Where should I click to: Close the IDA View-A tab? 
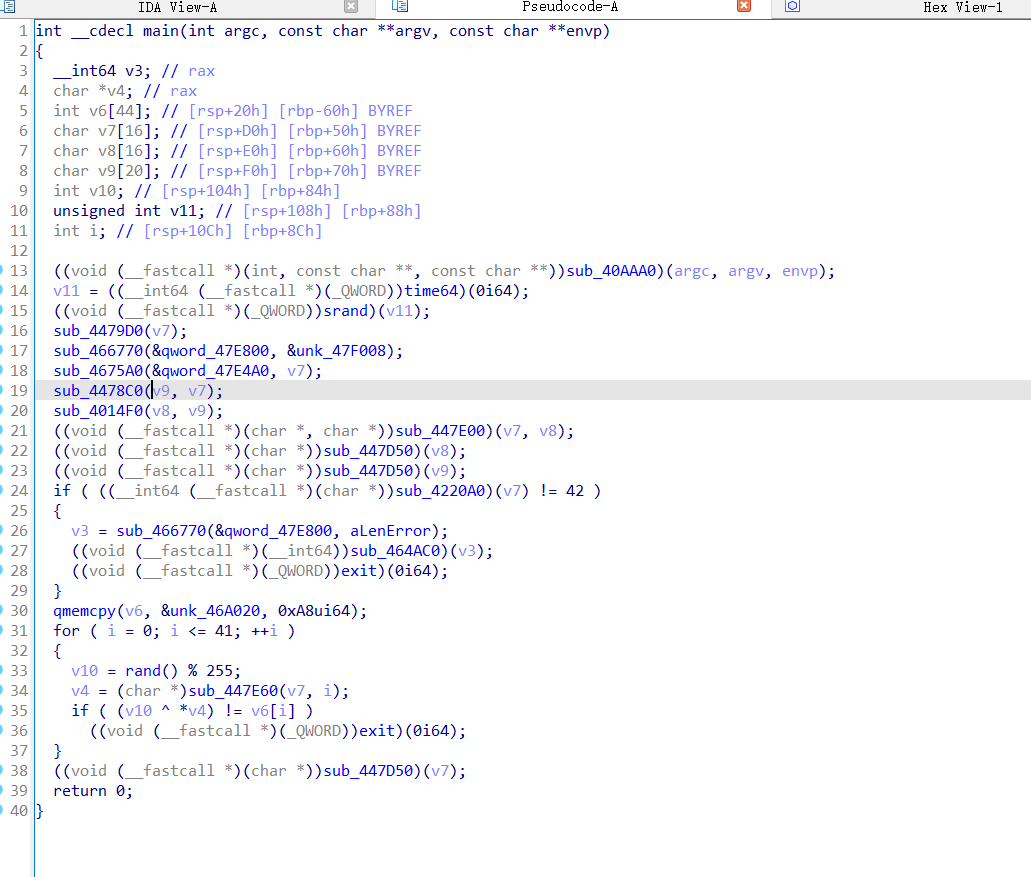(x=351, y=7)
